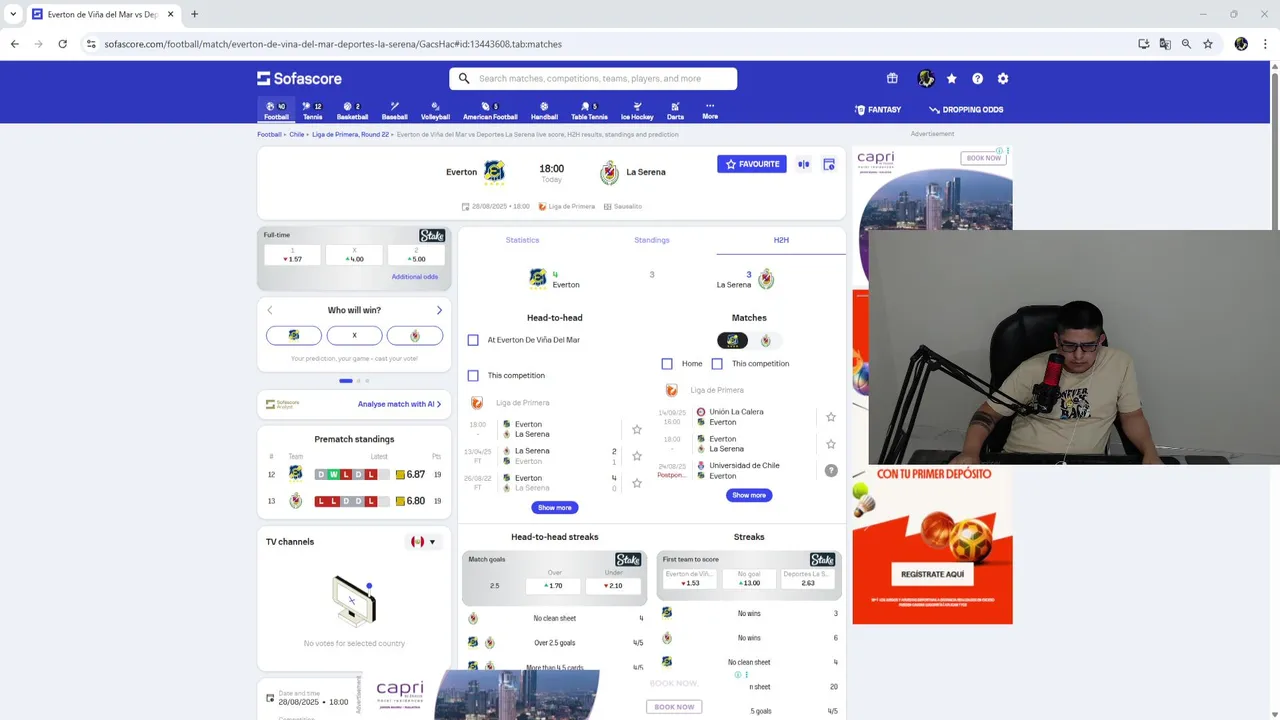The height and width of the screenshot is (720, 1280).
Task: Open a new Chrome tab
Action: [x=194, y=14]
